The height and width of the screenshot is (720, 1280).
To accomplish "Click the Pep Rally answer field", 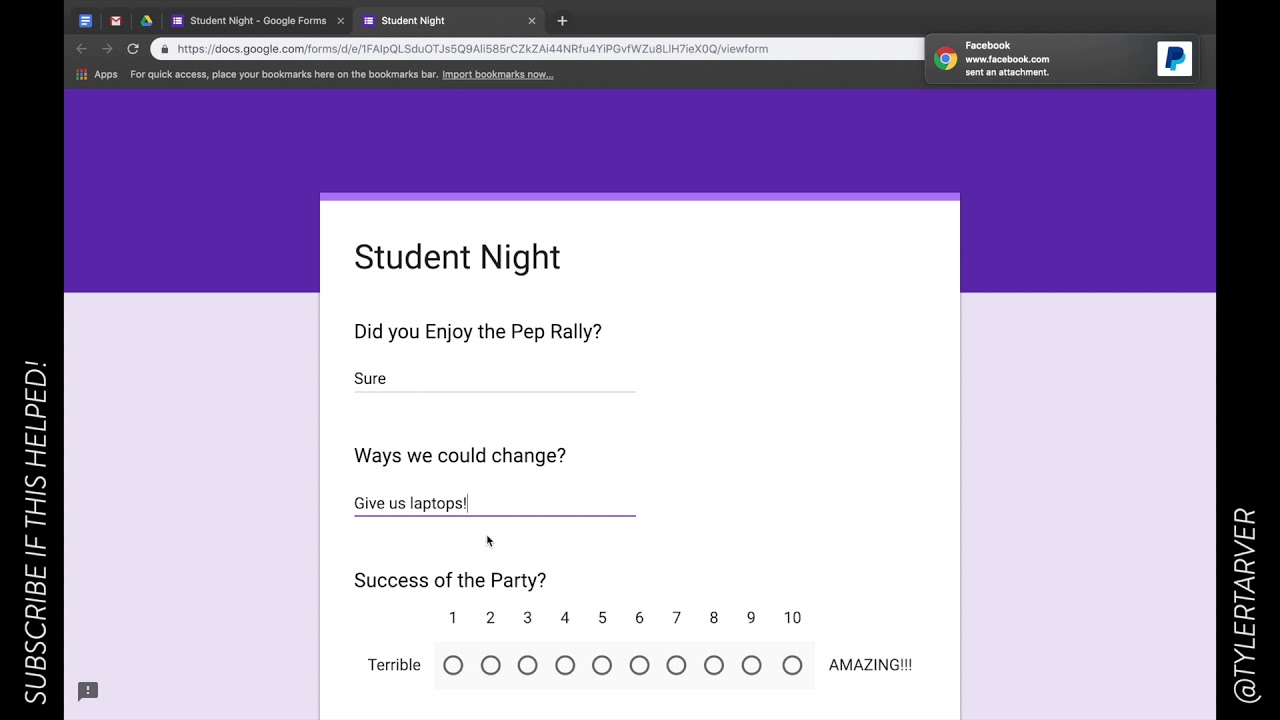I will tap(494, 379).
